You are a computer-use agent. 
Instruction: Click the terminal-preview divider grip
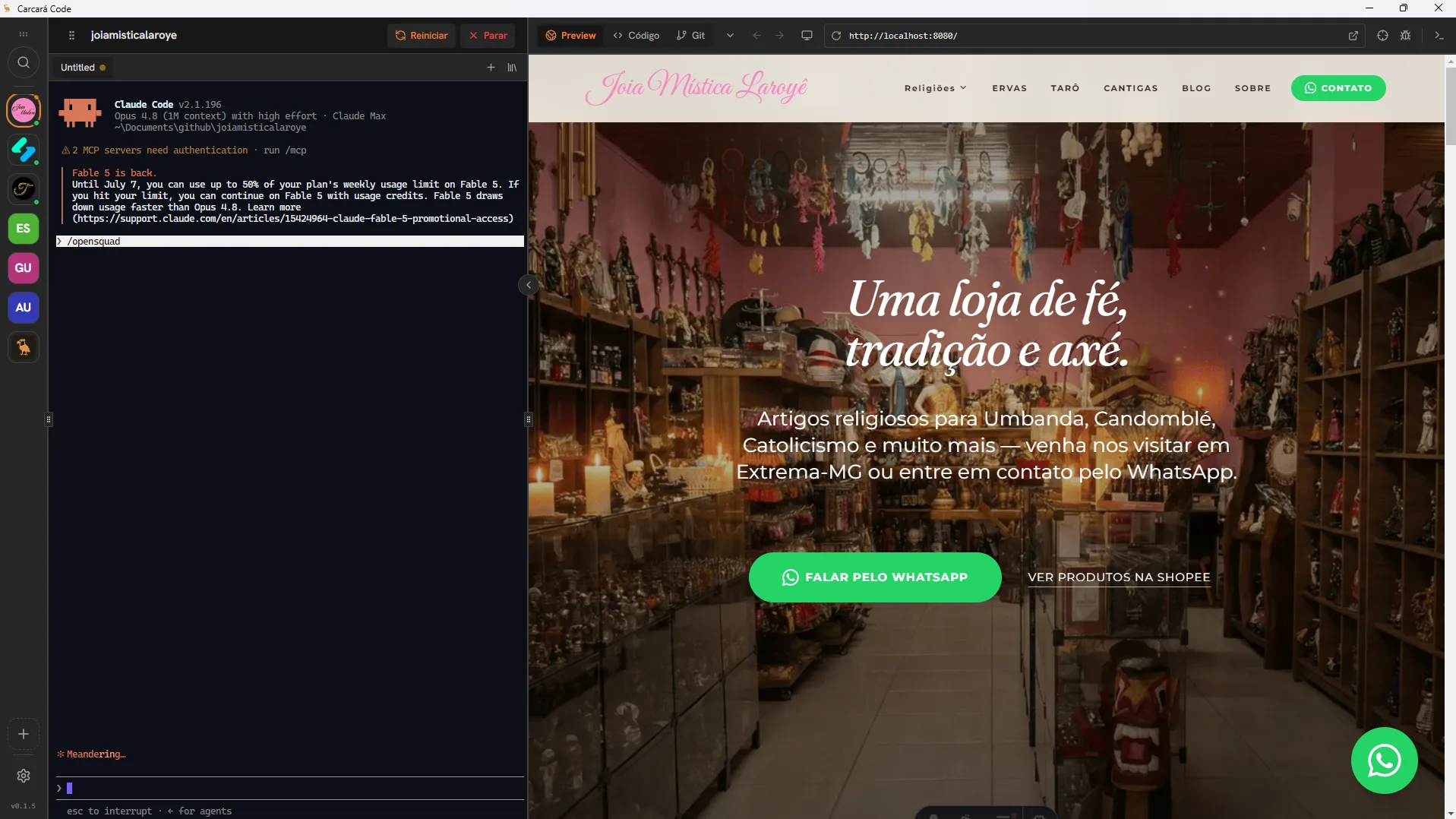click(x=529, y=419)
